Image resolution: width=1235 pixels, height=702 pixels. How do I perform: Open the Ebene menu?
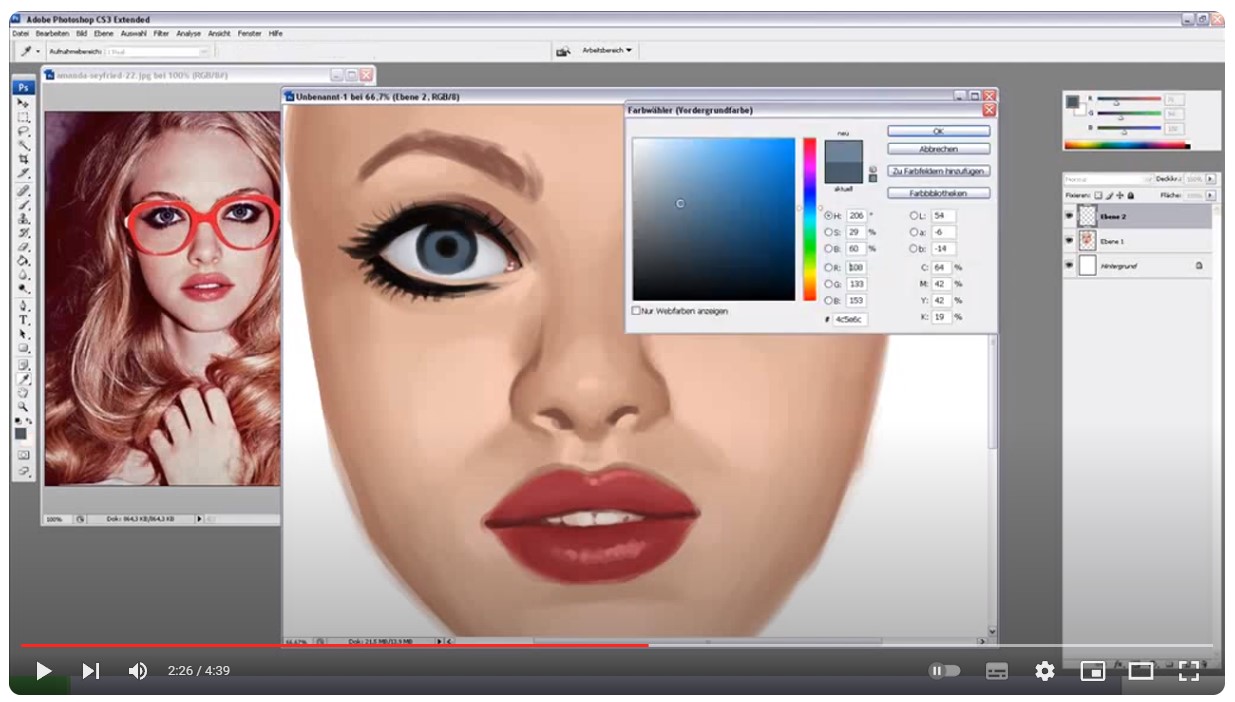pos(104,33)
